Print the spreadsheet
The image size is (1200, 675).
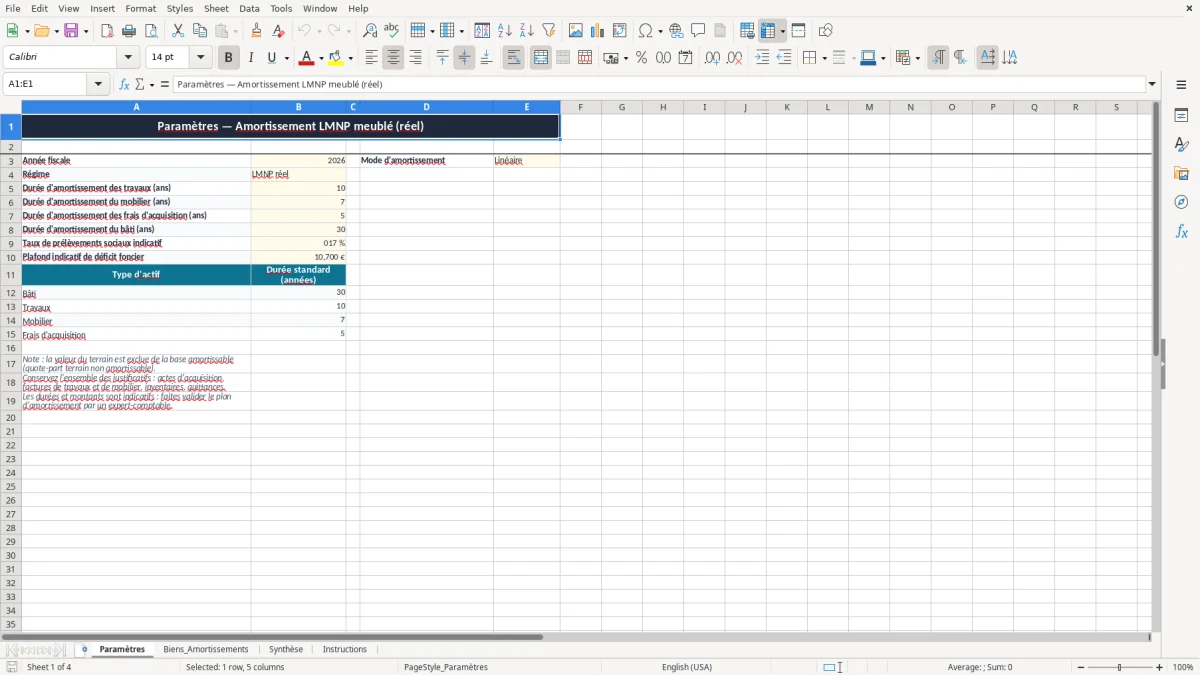[129, 31]
